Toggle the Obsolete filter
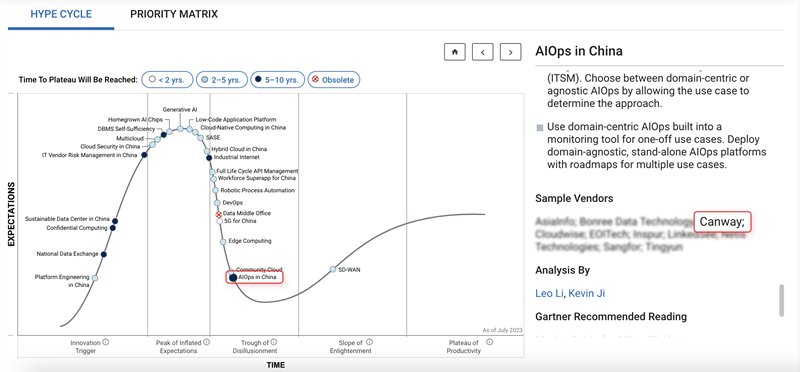The image size is (800, 372). click(x=334, y=80)
